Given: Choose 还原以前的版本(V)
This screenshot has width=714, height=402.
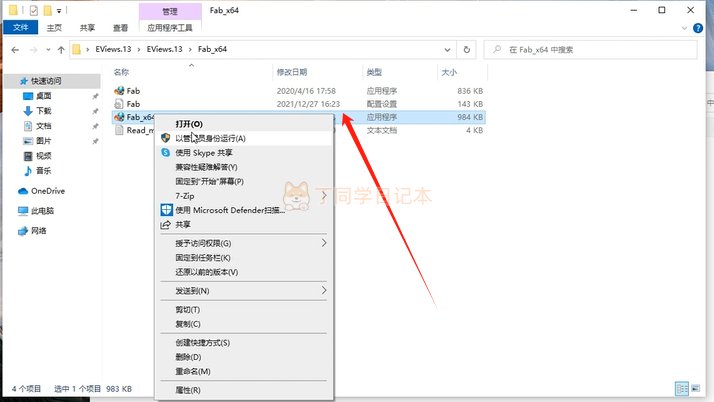Looking at the screenshot, I should click(x=244, y=272).
